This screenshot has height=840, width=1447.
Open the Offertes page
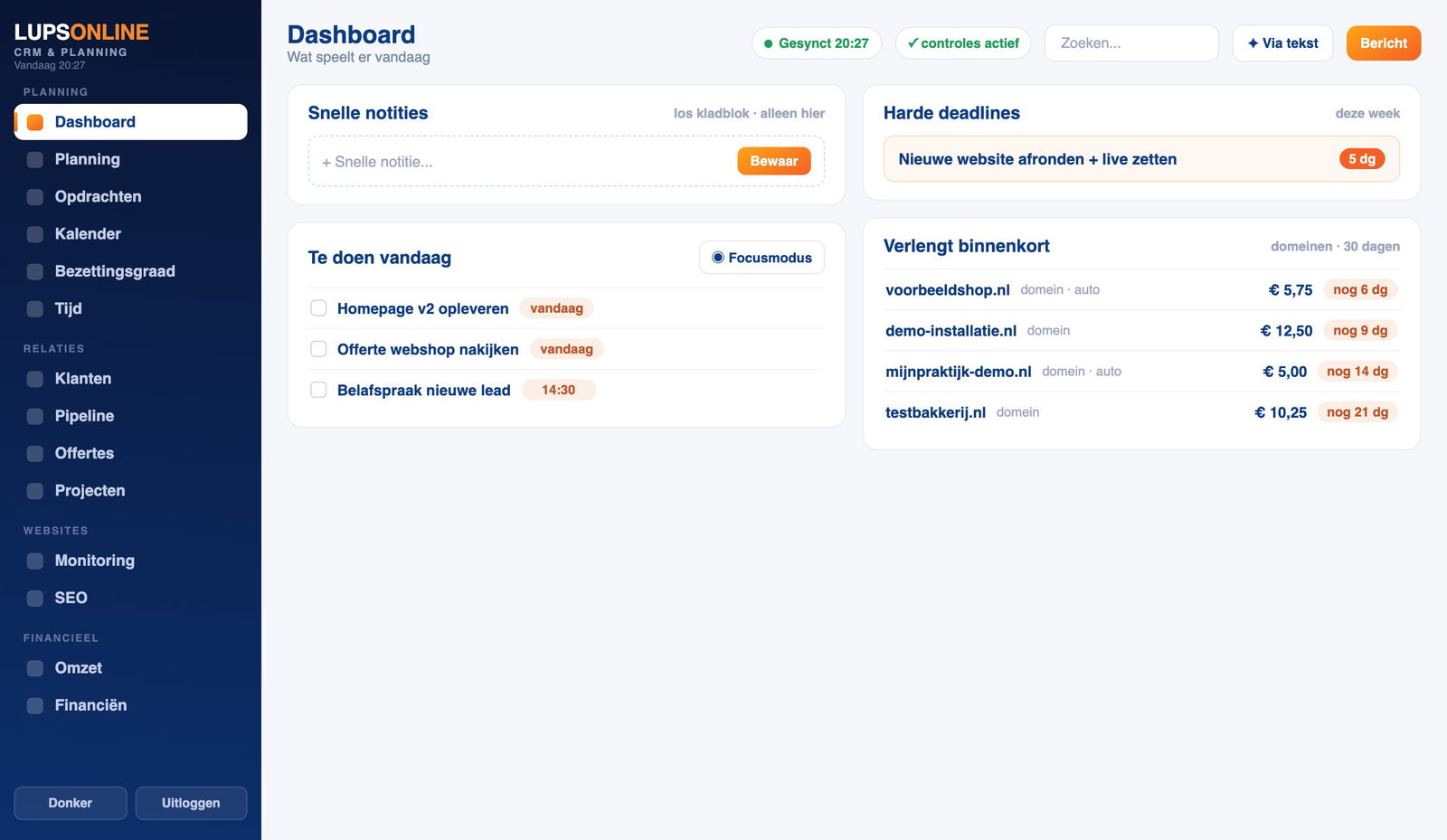130,453
